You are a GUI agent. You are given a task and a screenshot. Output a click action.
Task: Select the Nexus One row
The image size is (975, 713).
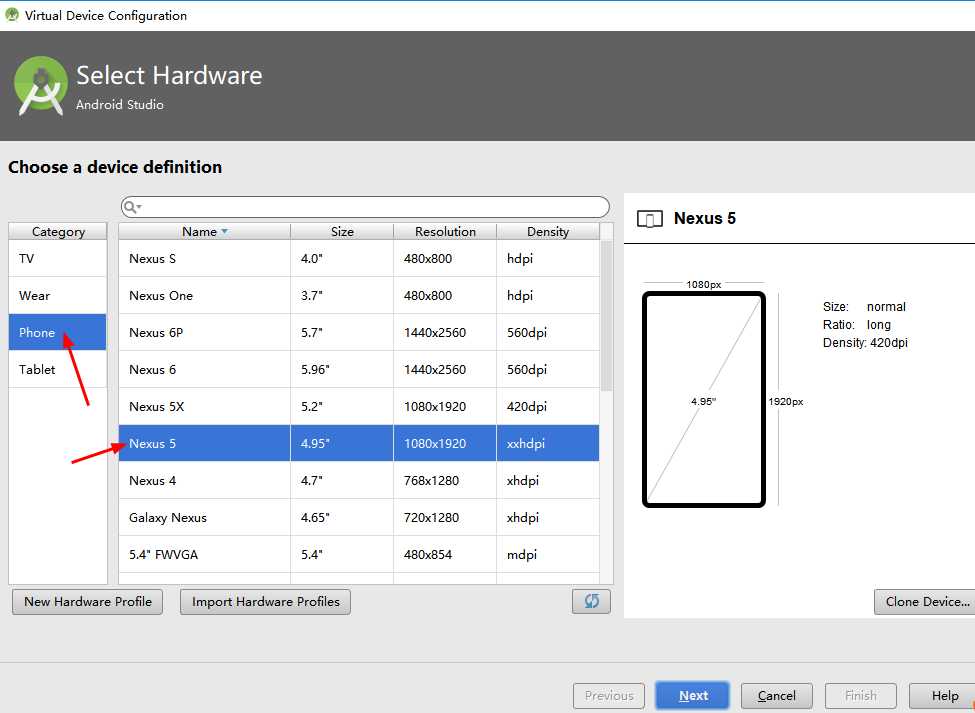pyautogui.click(x=359, y=295)
